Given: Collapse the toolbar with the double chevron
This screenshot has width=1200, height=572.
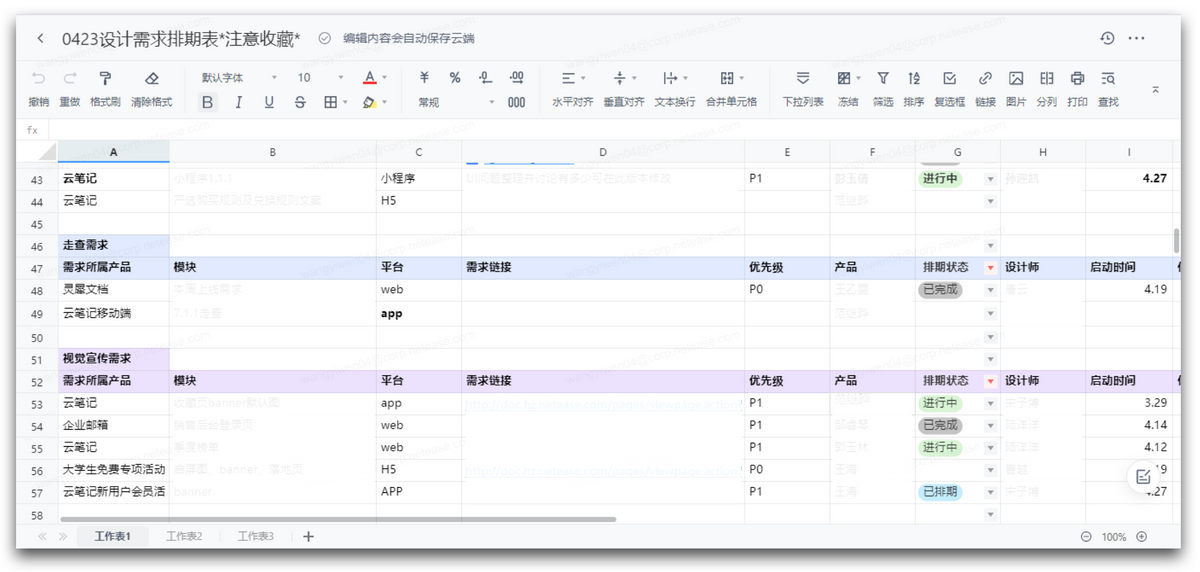Looking at the screenshot, I should (x=1156, y=90).
